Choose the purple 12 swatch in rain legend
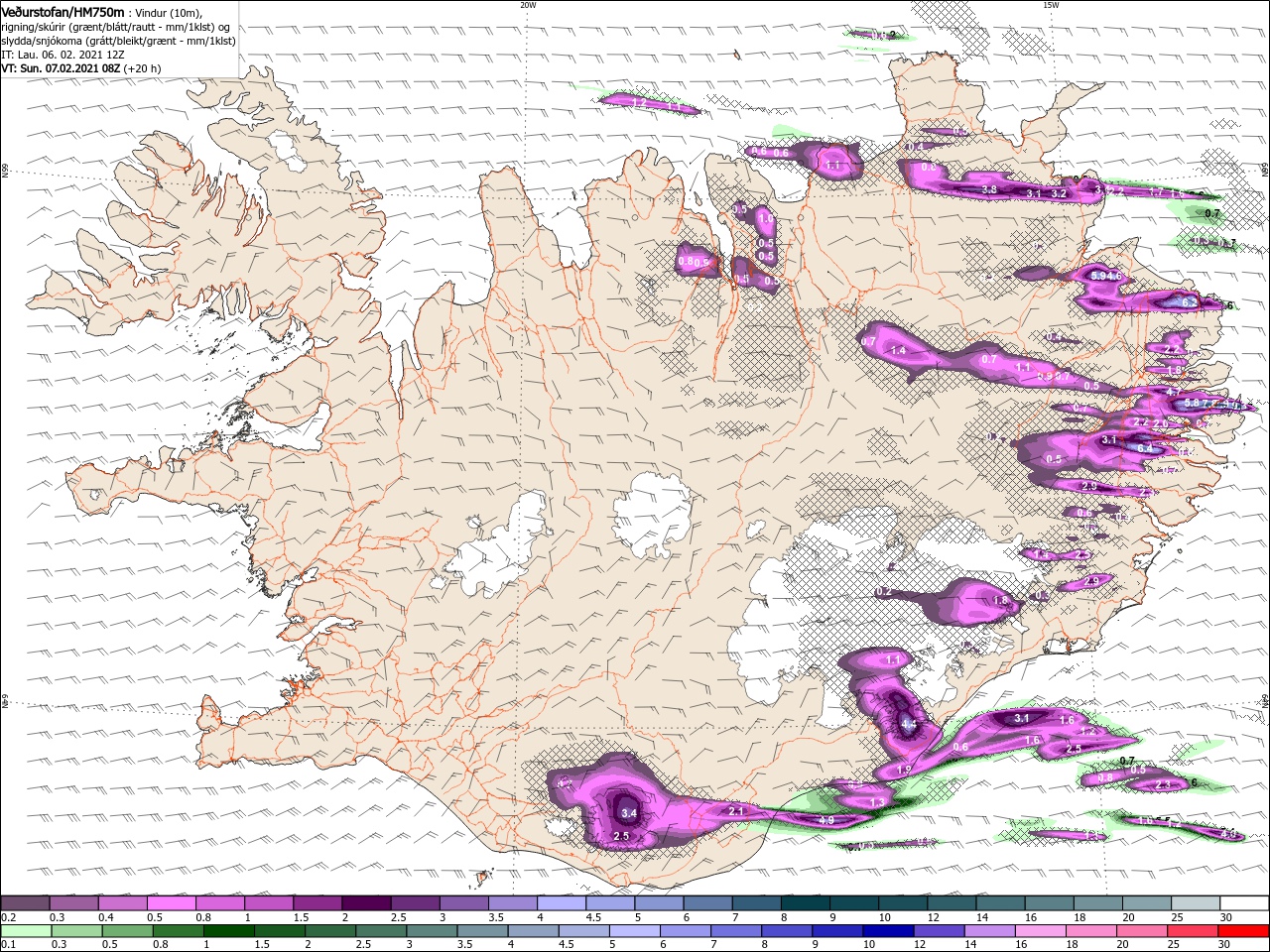The width and height of the screenshot is (1270, 952). coord(939,930)
